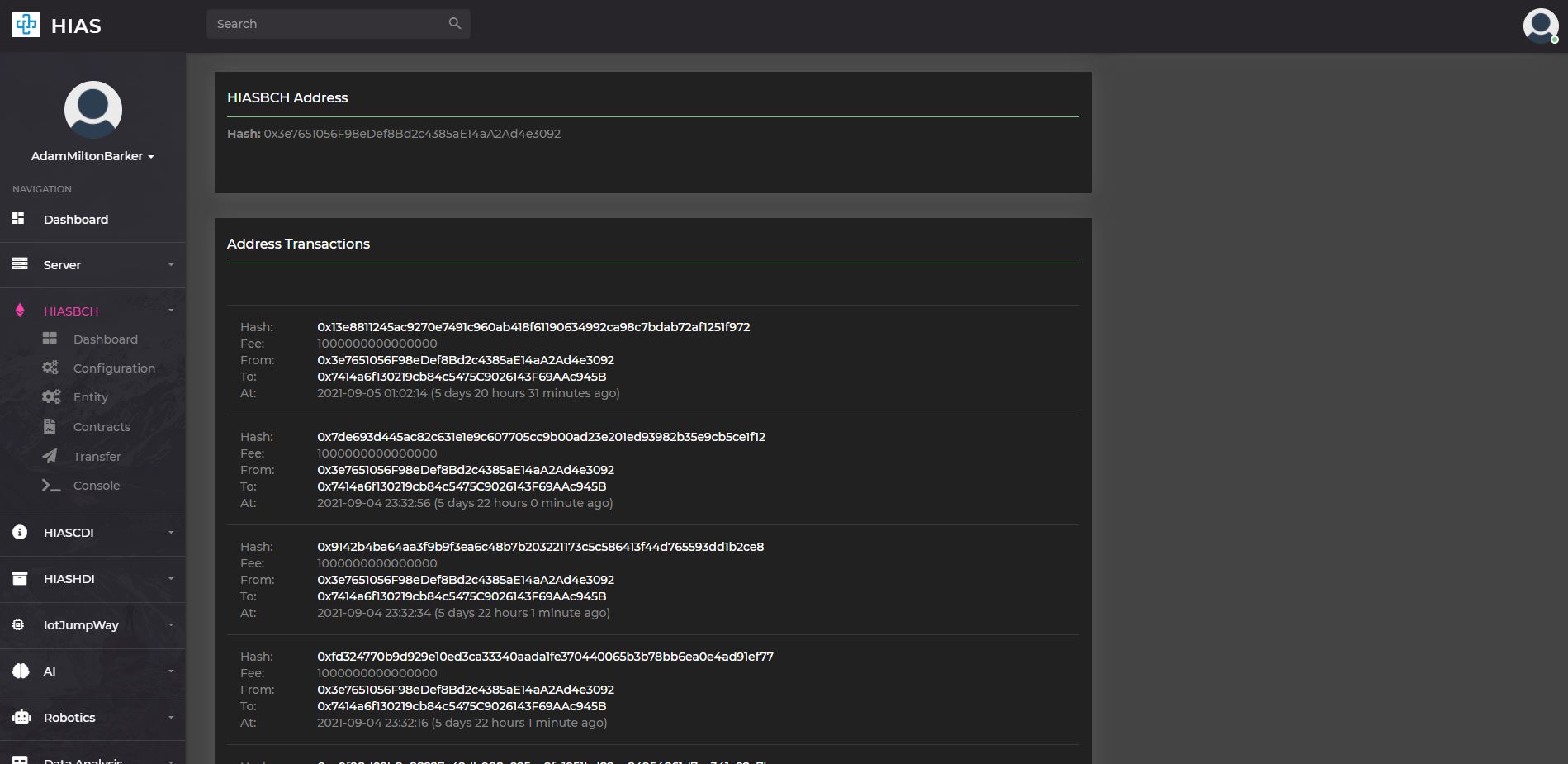Click inside the Search input field

[329, 24]
